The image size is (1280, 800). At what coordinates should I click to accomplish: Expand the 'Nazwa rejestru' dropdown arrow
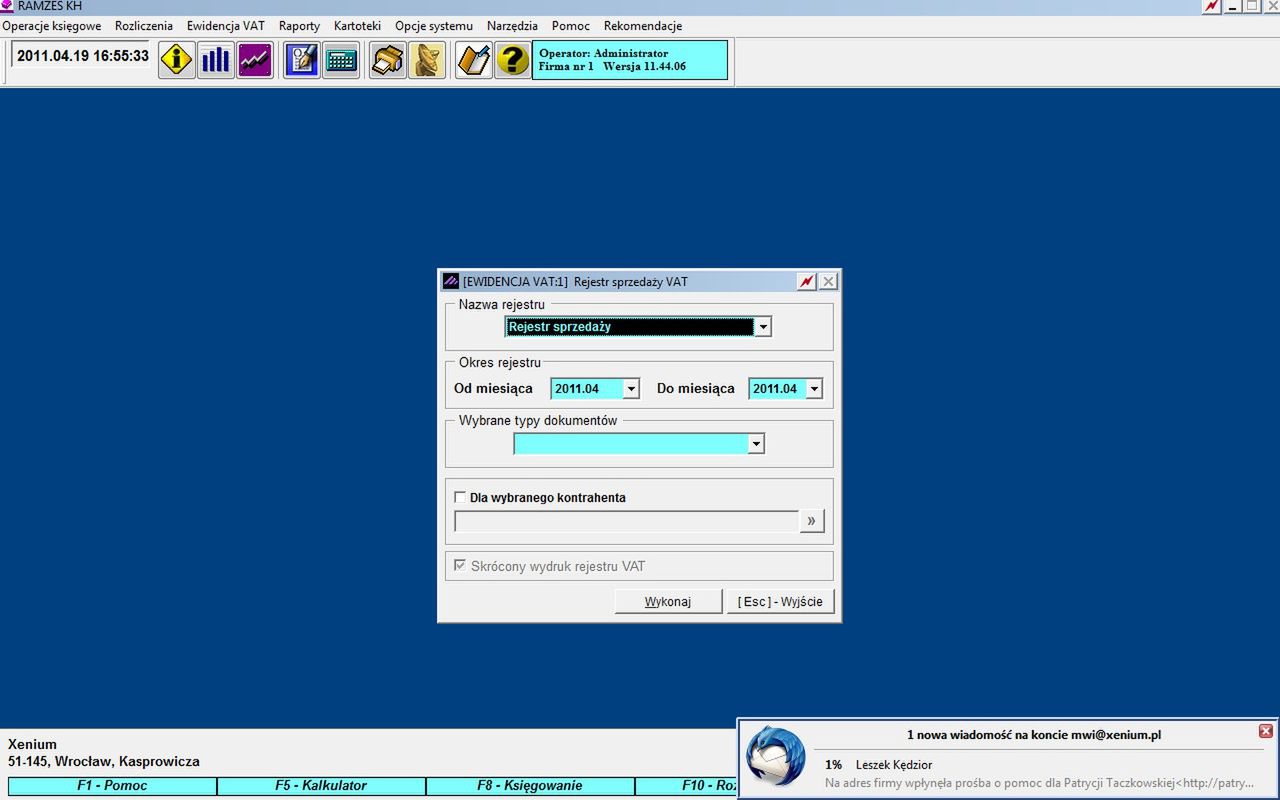tap(763, 327)
